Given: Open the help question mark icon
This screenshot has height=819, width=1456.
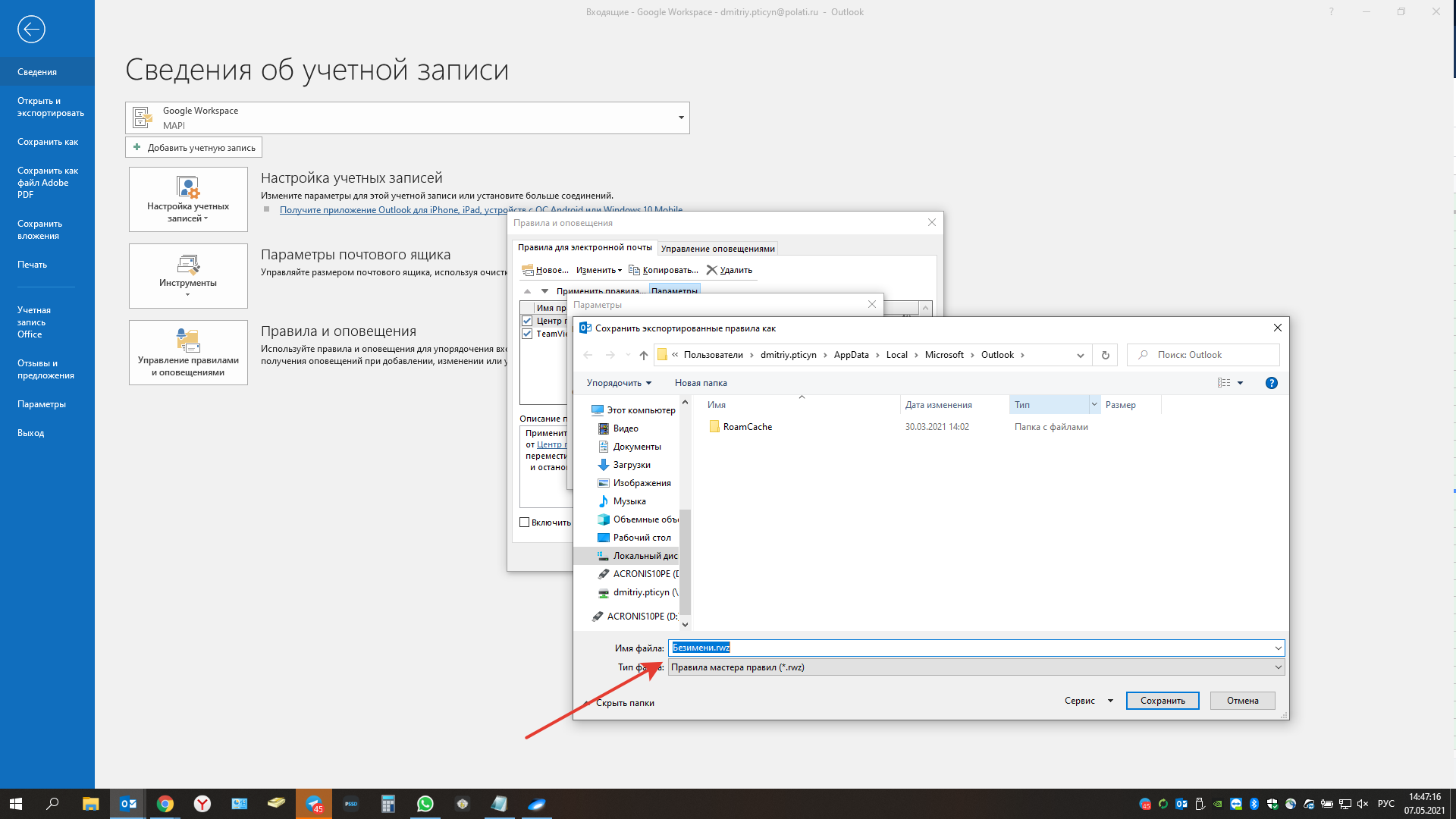Looking at the screenshot, I should 1272,383.
